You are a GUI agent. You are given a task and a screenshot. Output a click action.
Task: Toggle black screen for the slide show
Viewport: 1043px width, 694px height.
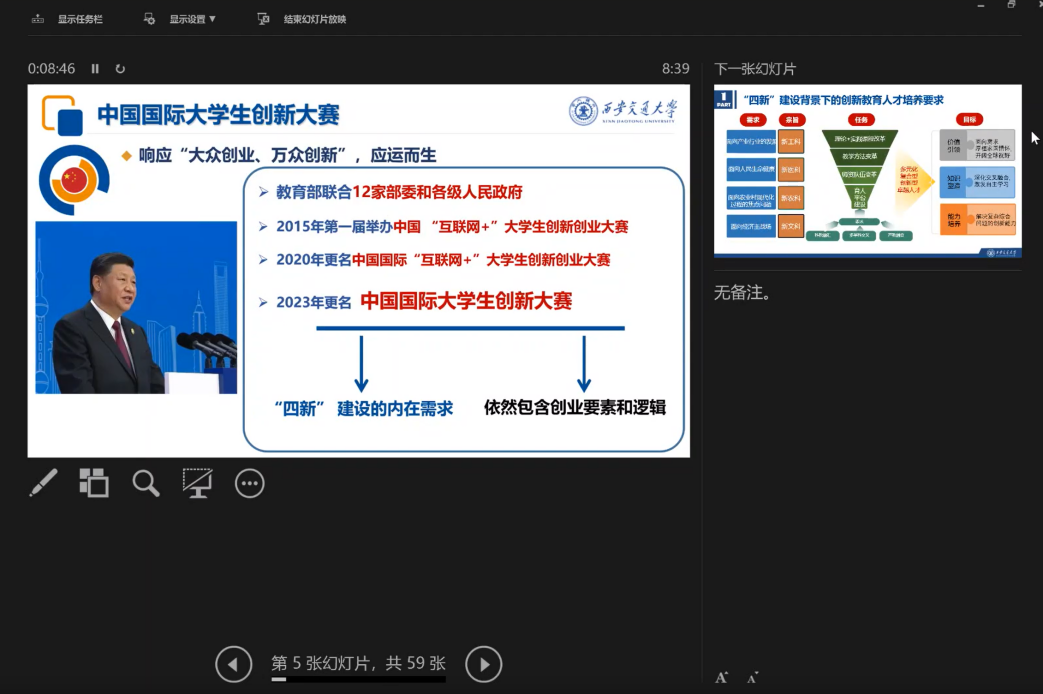tap(197, 484)
